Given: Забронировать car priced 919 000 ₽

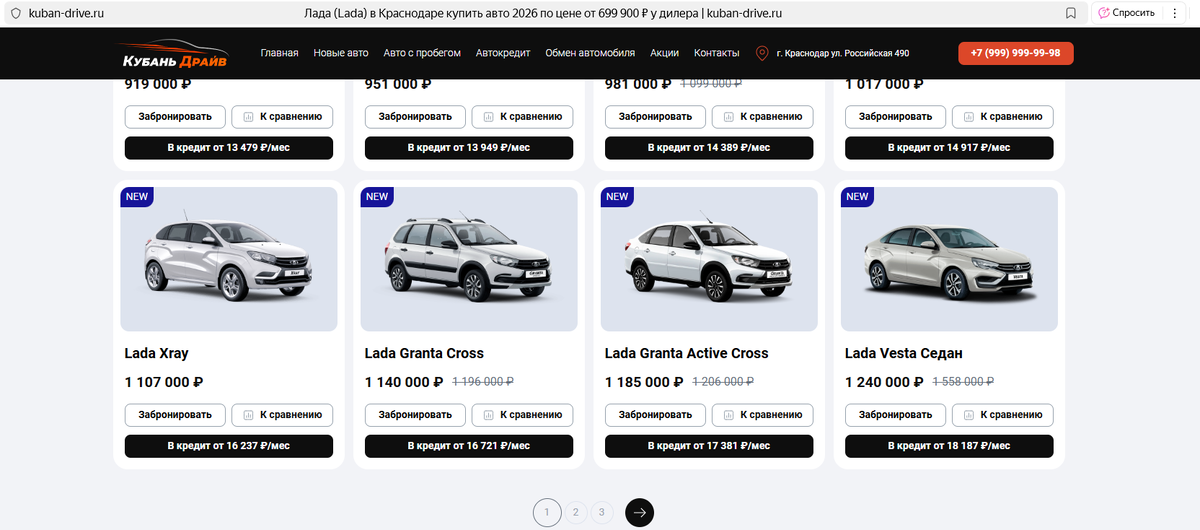Looking at the screenshot, I should (175, 116).
